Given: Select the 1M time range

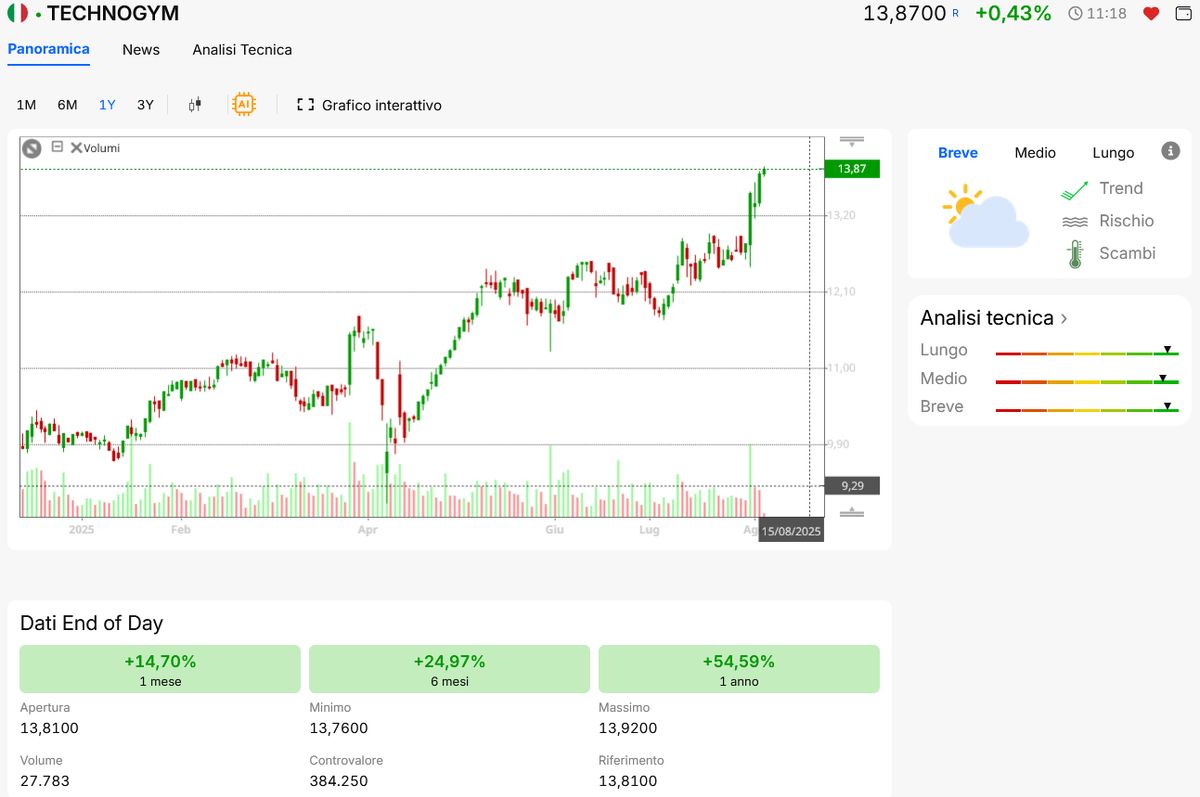Looking at the screenshot, I should pyautogui.click(x=26, y=105).
